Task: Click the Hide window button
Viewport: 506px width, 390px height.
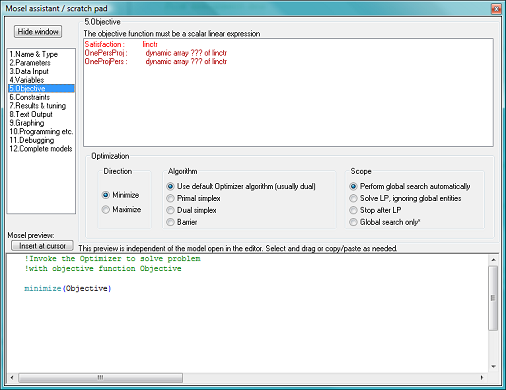Action: point(38,32)
